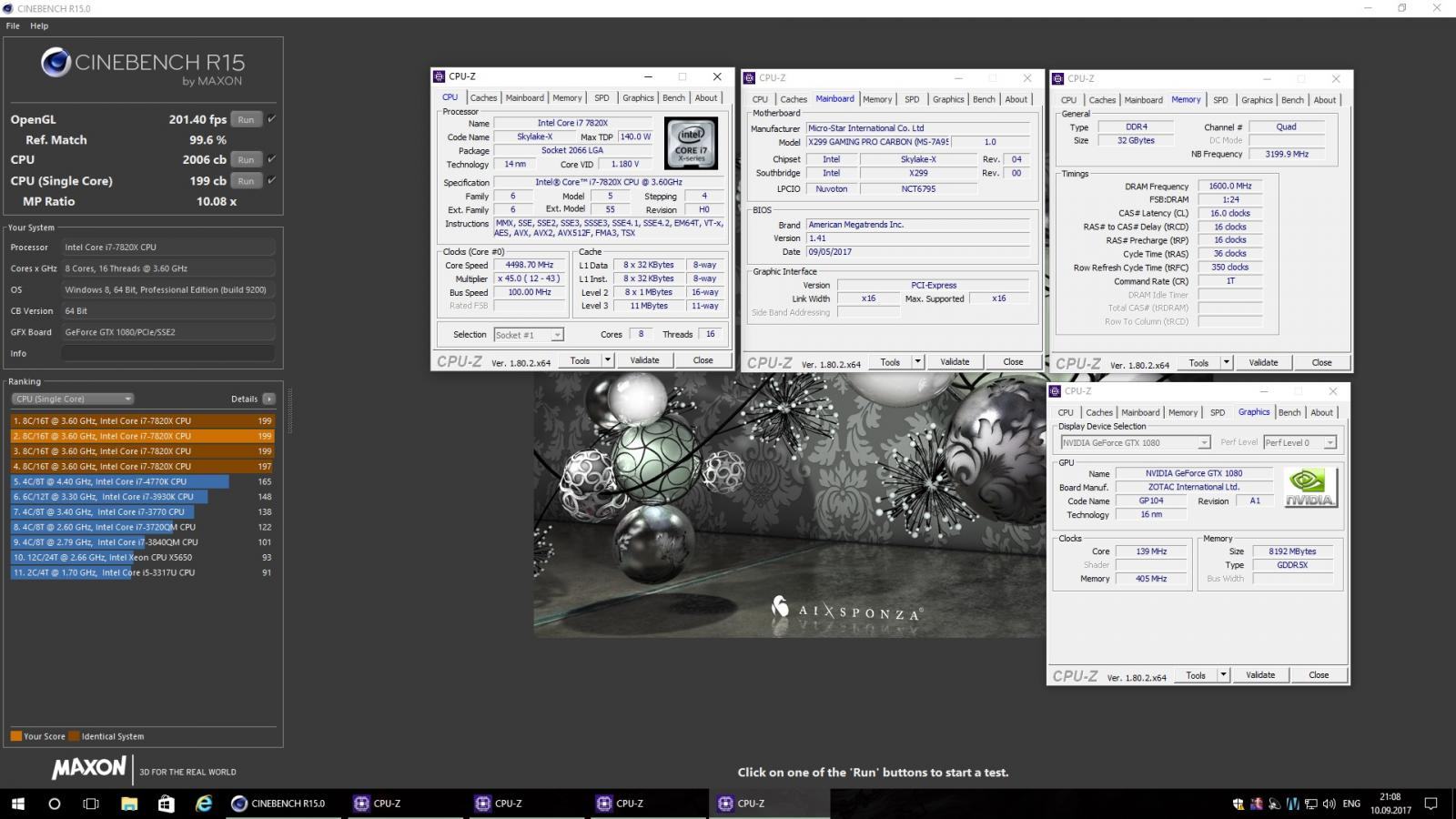
Task: Click the Identical System legend swatch
Action: pyautogui.click(x=75, y=736)
